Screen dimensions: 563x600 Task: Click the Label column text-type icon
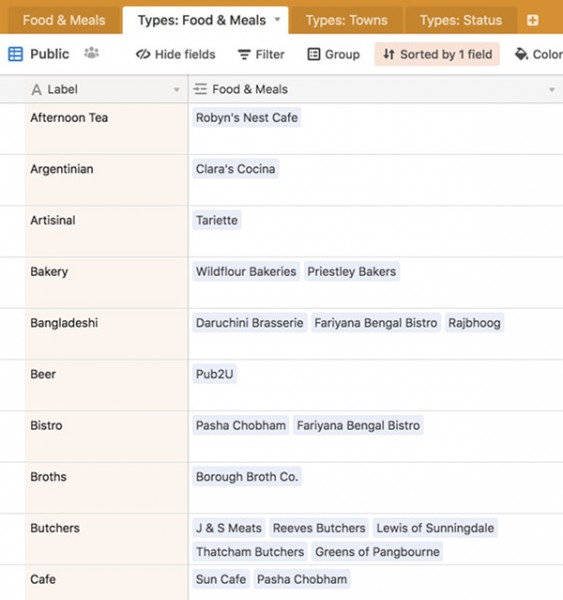(36, 90)
